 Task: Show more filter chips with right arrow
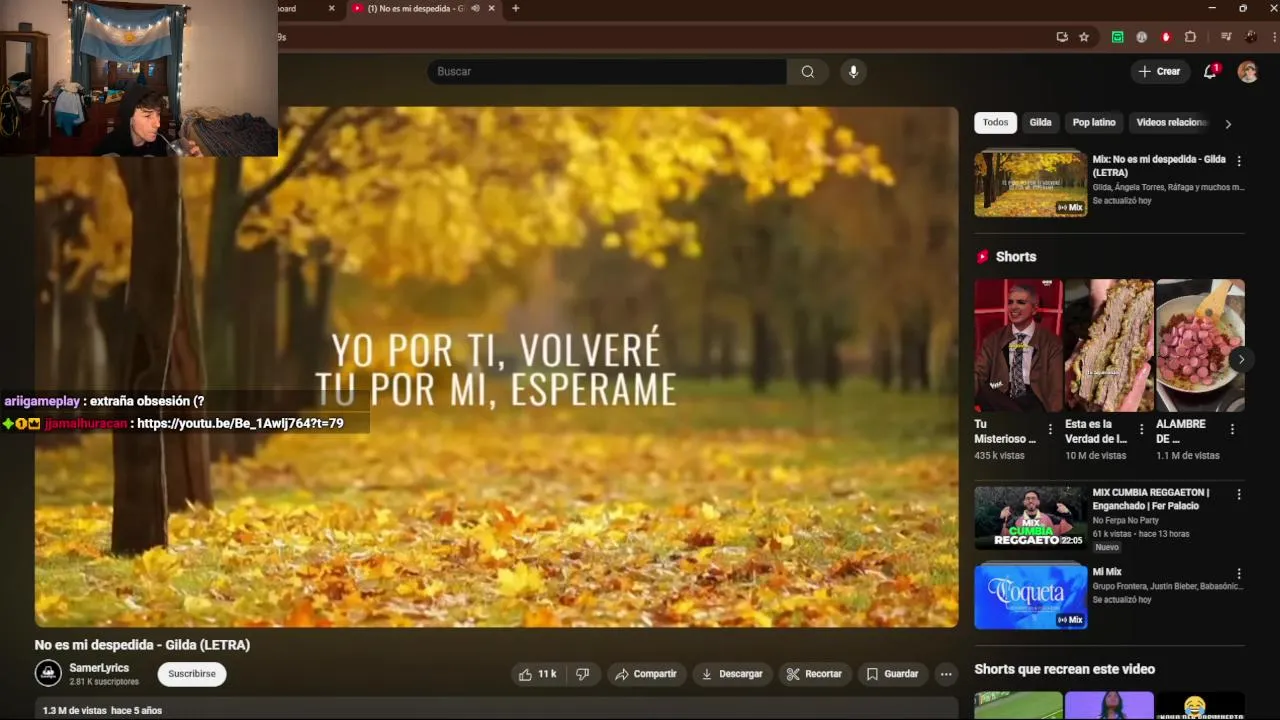[1228, 124]
